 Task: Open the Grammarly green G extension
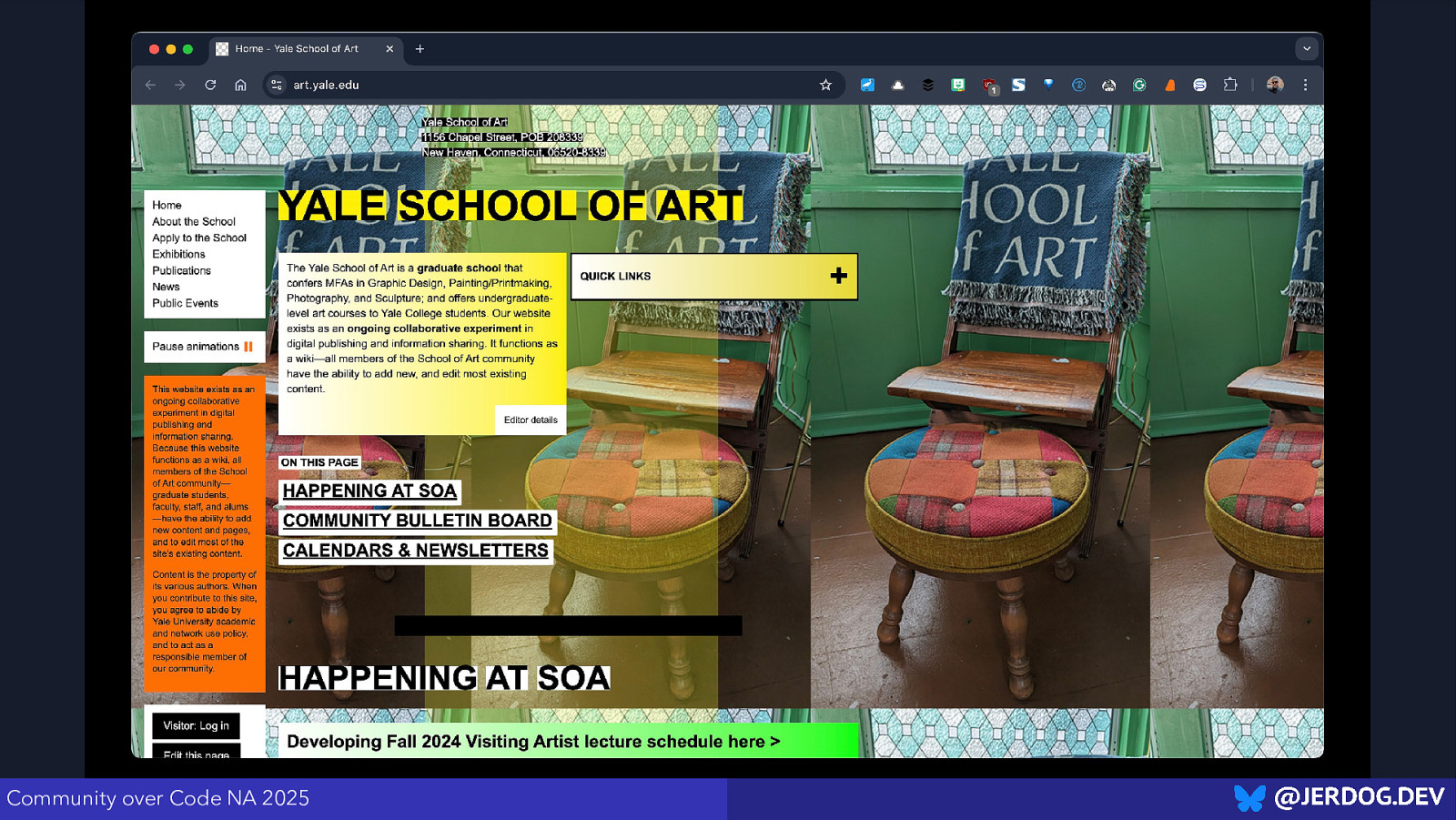(x=1139, y=85)
